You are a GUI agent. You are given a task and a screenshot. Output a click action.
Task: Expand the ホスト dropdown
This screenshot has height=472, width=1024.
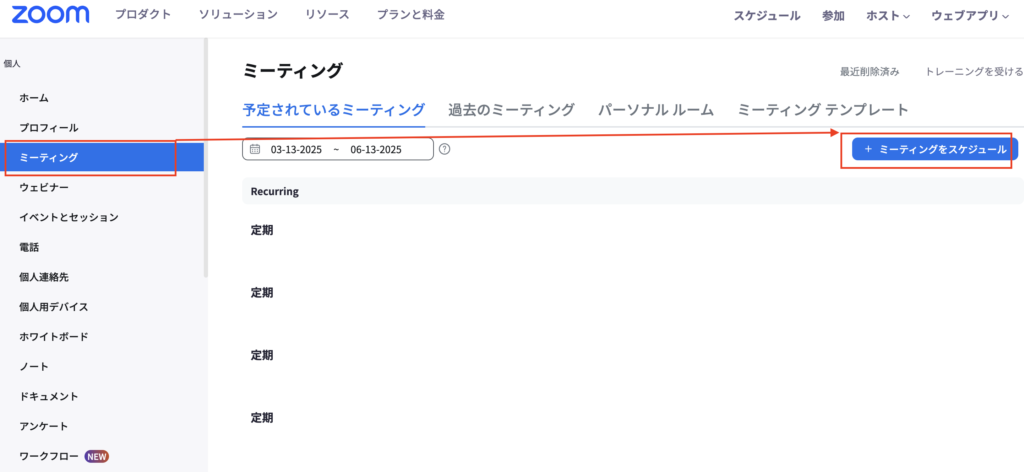pyautogui.click(x=888, y=16)
